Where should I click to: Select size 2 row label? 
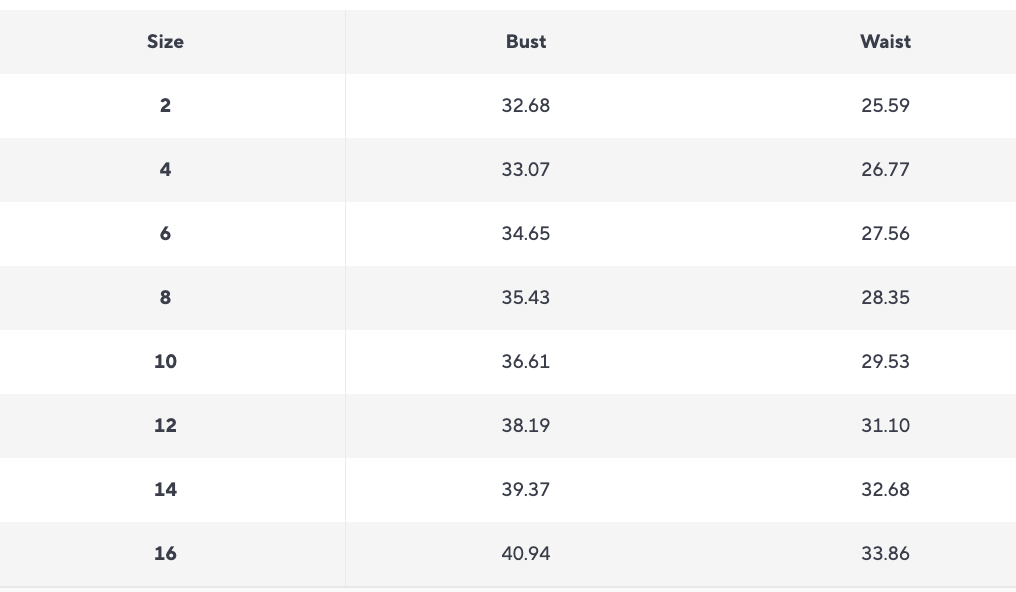(x=165, y=106)
